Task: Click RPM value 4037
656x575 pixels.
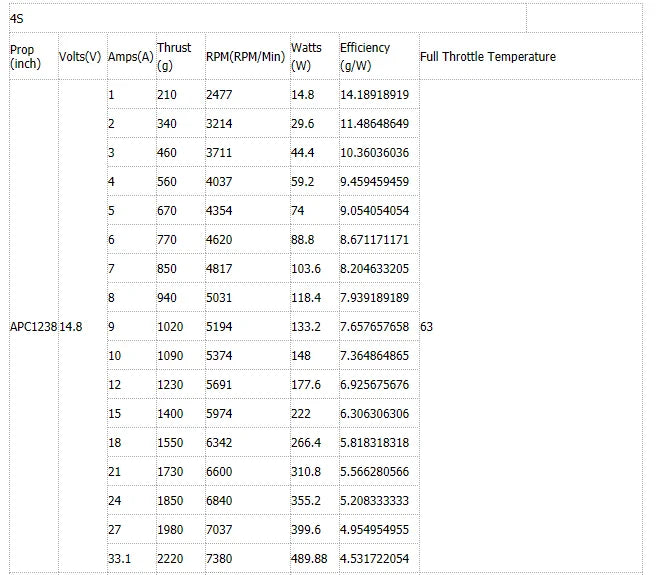Action: click(219, 182)
